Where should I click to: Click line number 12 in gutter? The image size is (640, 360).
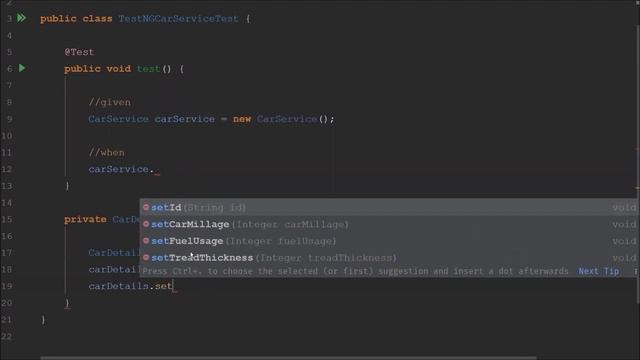(7, 169)
